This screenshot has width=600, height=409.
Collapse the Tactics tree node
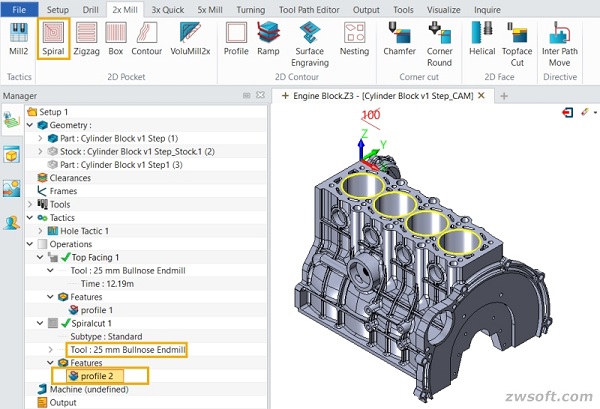pyautogui.click(x=30, y=217)
